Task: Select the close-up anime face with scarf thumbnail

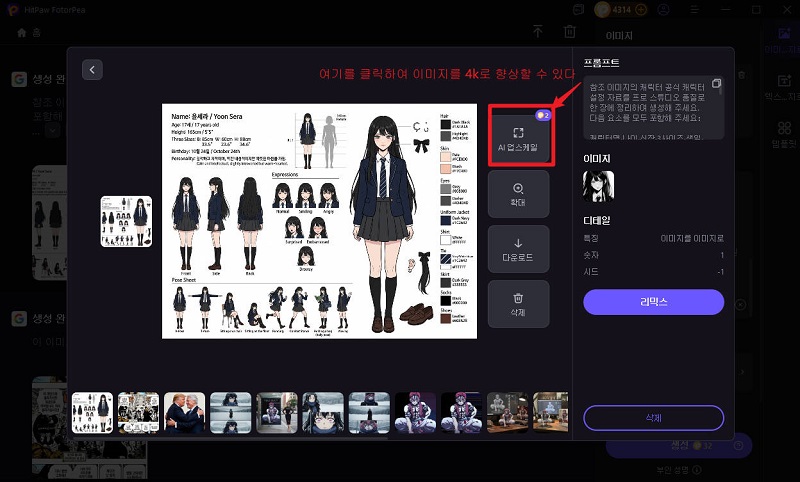Action: point(323,413)
